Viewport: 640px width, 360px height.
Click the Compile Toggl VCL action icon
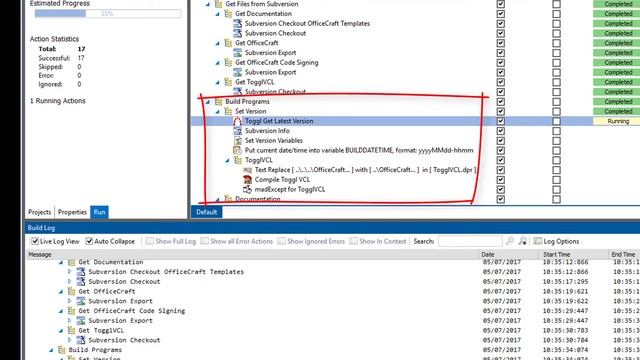(247, 180)
